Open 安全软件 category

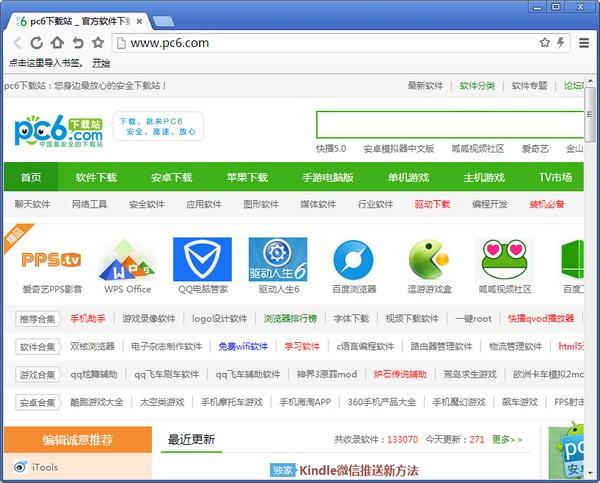(147, 204)
